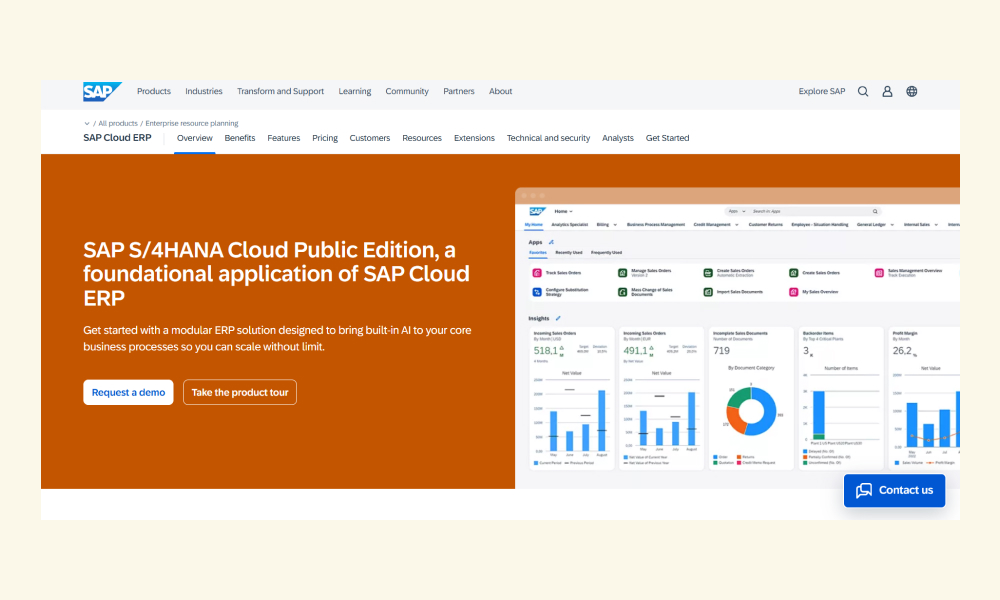Open the site search magnifier icon
1000x600 pixels.
coord(863,91)
